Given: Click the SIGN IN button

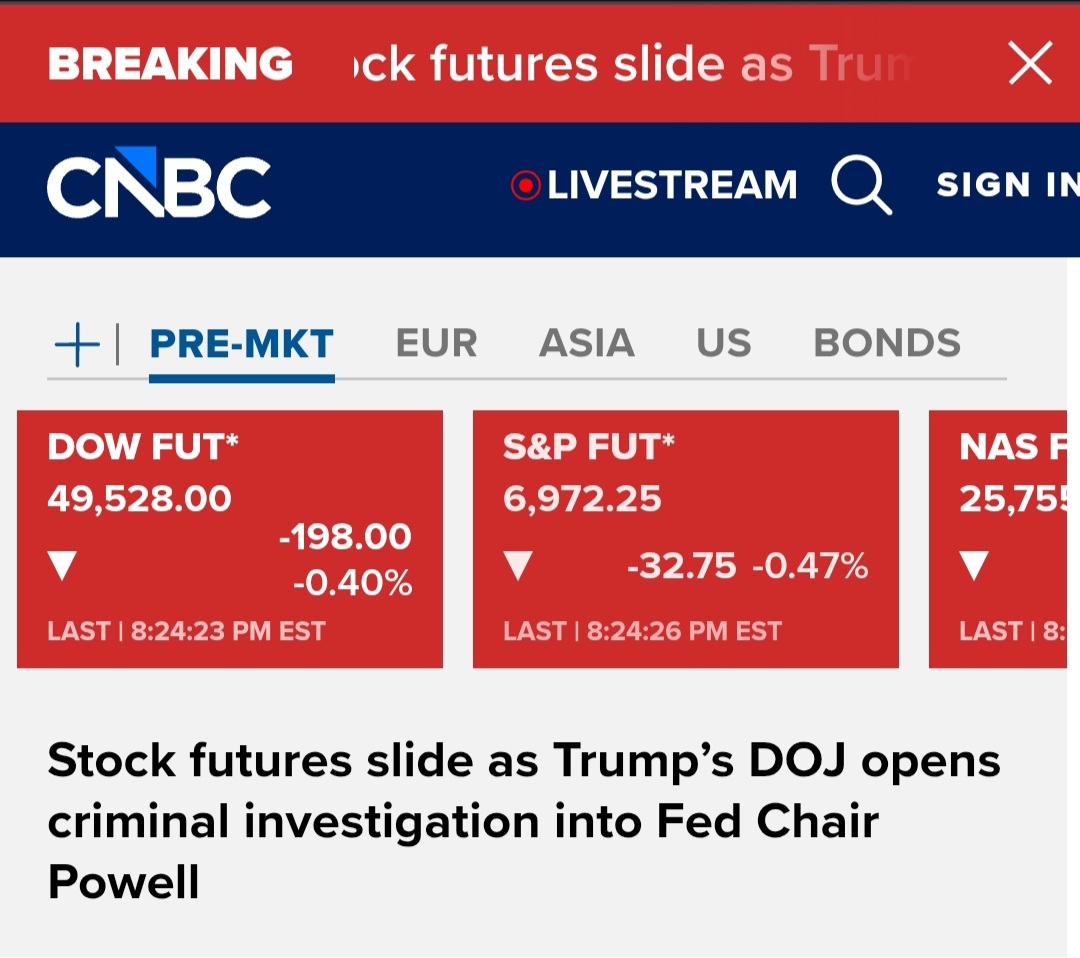Looking at the screenshot, I should point(1005,186).
